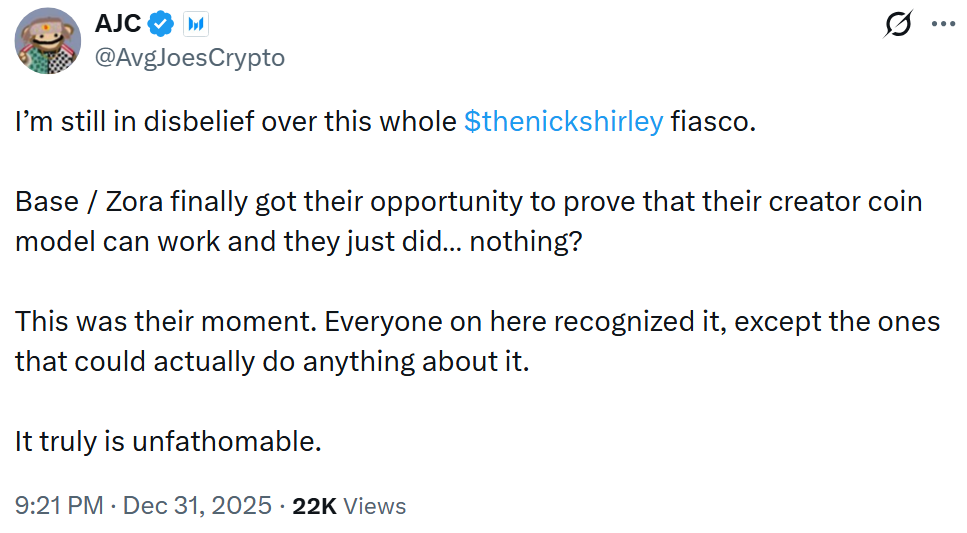The width and height of the screenshot is (967, 533).
Task: Click the Grok explain-post icon
Action: 898,26
